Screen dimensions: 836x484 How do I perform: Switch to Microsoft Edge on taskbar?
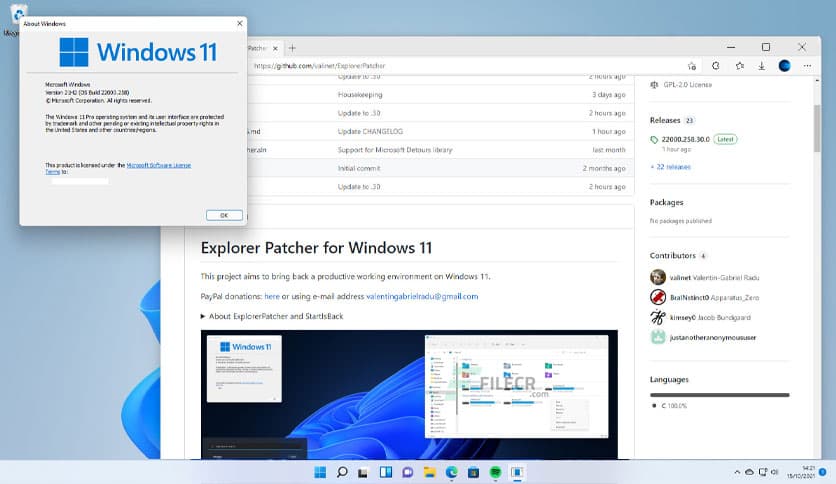coord(452,472)
